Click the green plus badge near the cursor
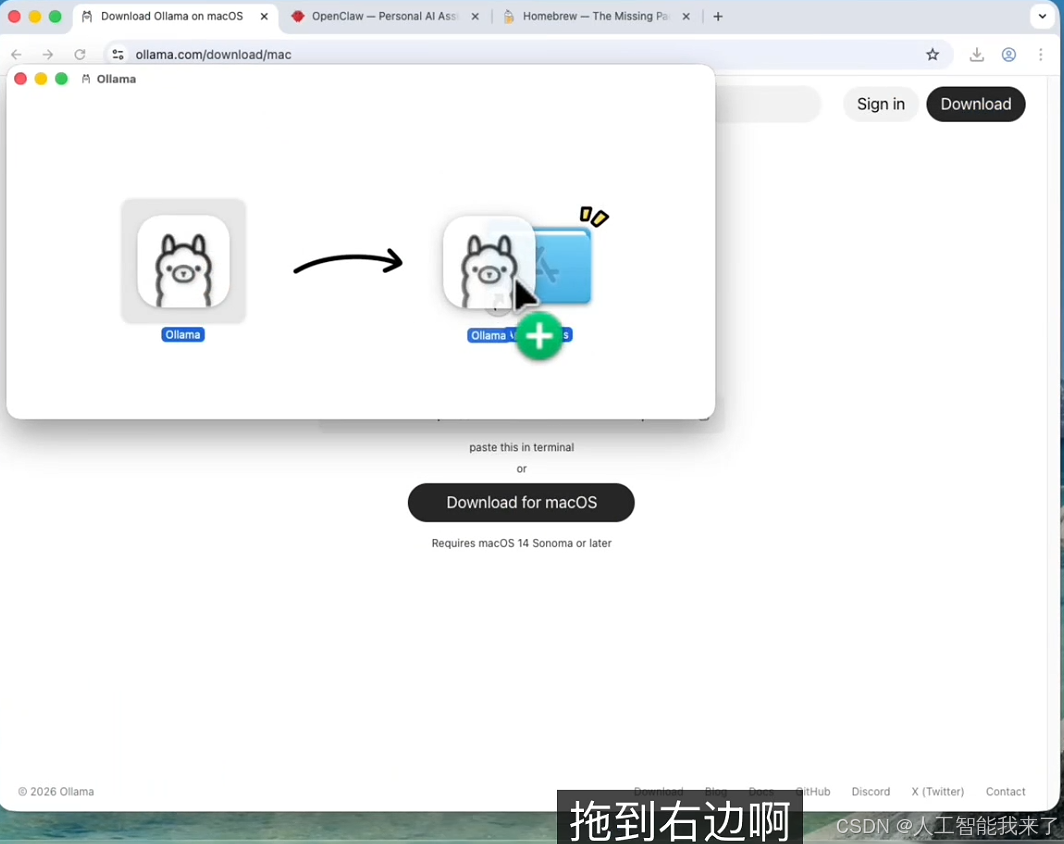Image resolution: width=1064 pixels, height=844 pixels. [x=539, y=337]
